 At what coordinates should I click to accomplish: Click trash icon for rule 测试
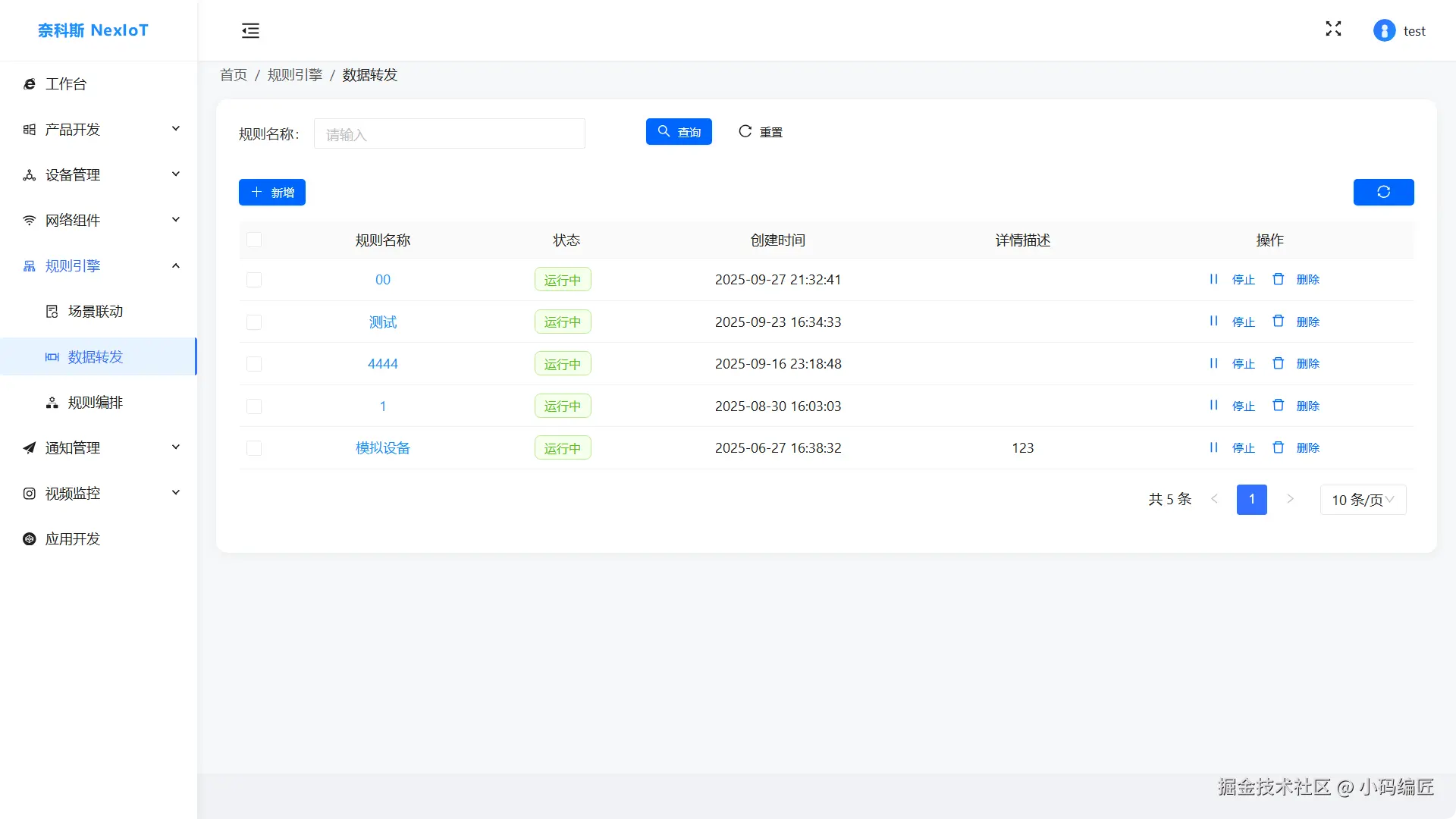pos(1278,322)
